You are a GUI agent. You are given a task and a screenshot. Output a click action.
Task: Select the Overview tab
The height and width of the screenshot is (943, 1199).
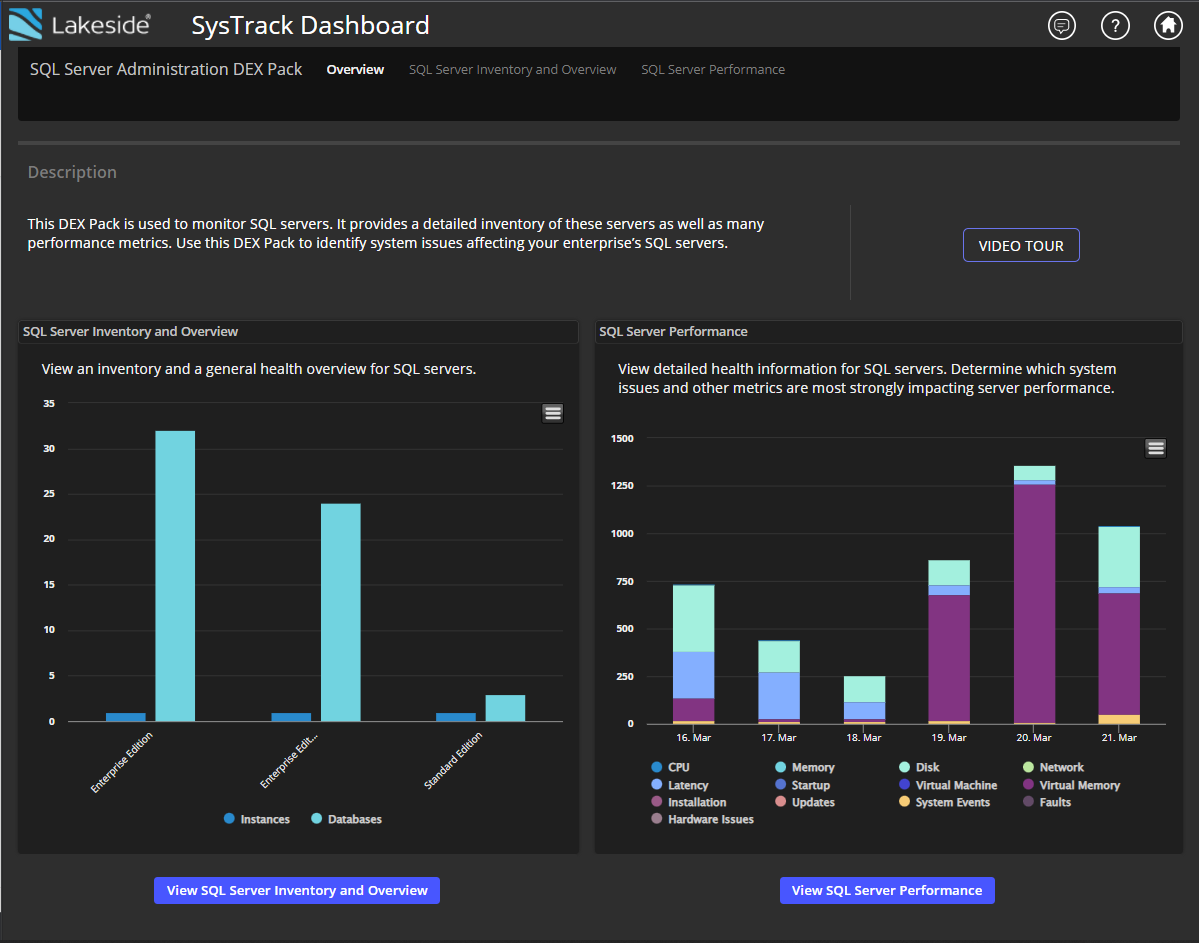[355, 69]
